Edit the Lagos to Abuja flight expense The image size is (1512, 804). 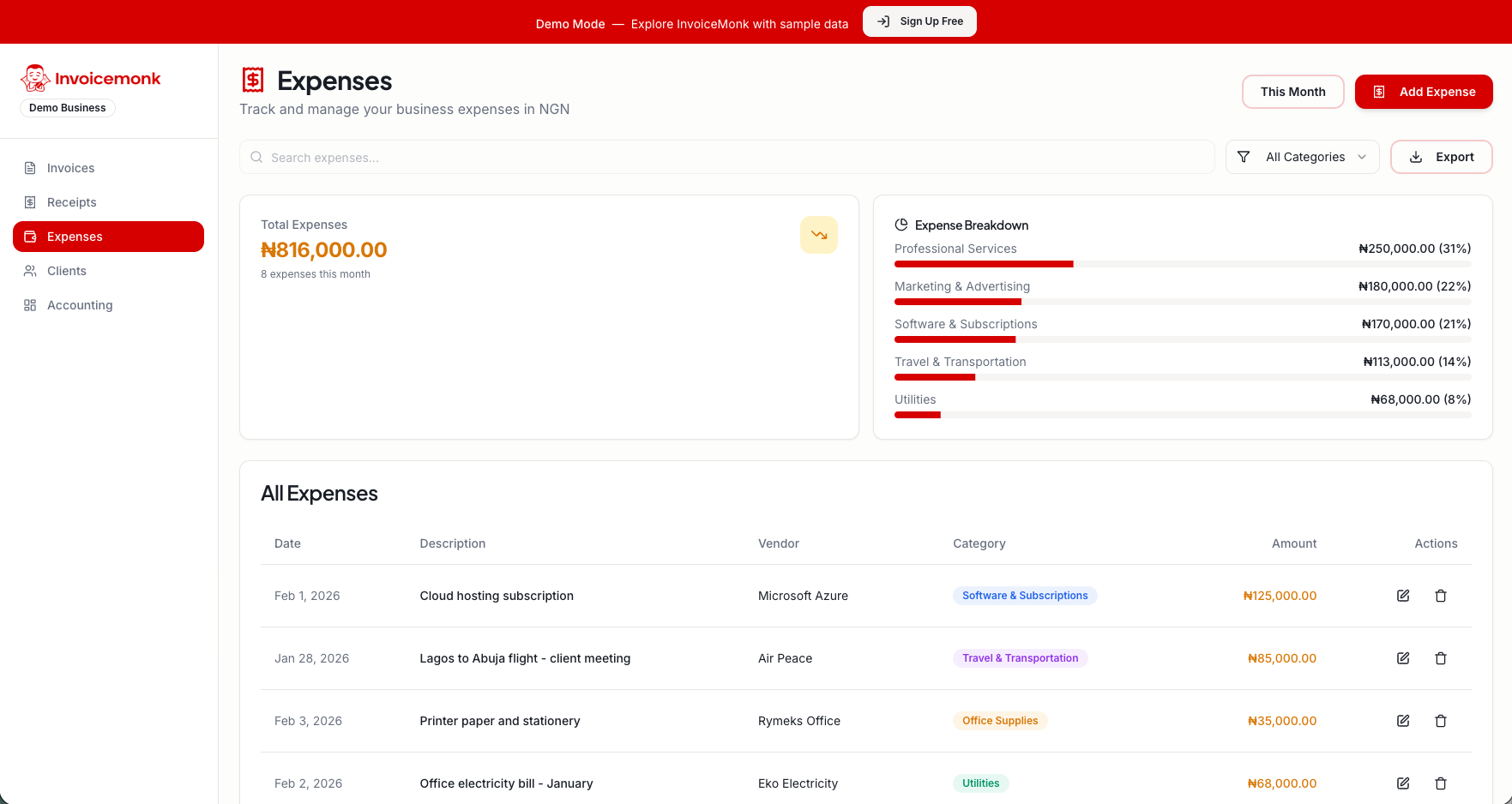coord(1403,658)
